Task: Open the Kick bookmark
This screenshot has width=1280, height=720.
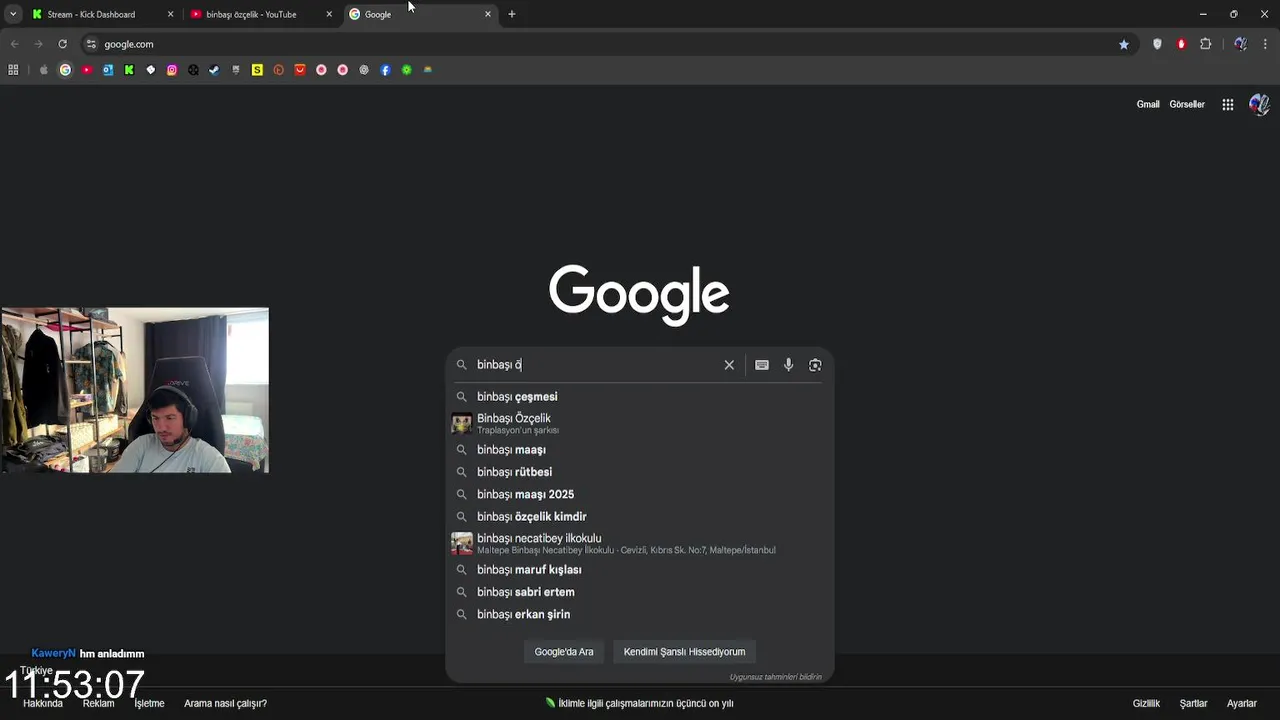Action: tap(129, 70)
